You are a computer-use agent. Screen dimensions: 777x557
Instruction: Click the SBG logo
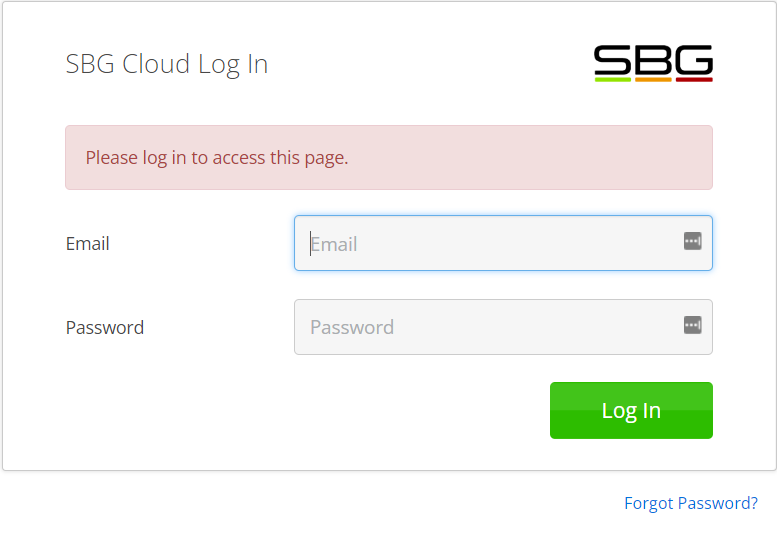click(x=653, y=63)
